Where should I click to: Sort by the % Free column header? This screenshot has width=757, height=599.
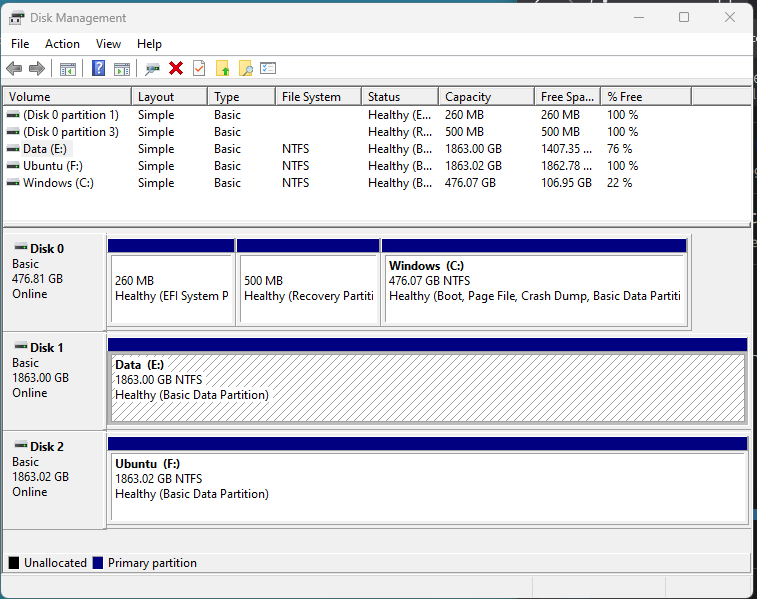point(646,97)
